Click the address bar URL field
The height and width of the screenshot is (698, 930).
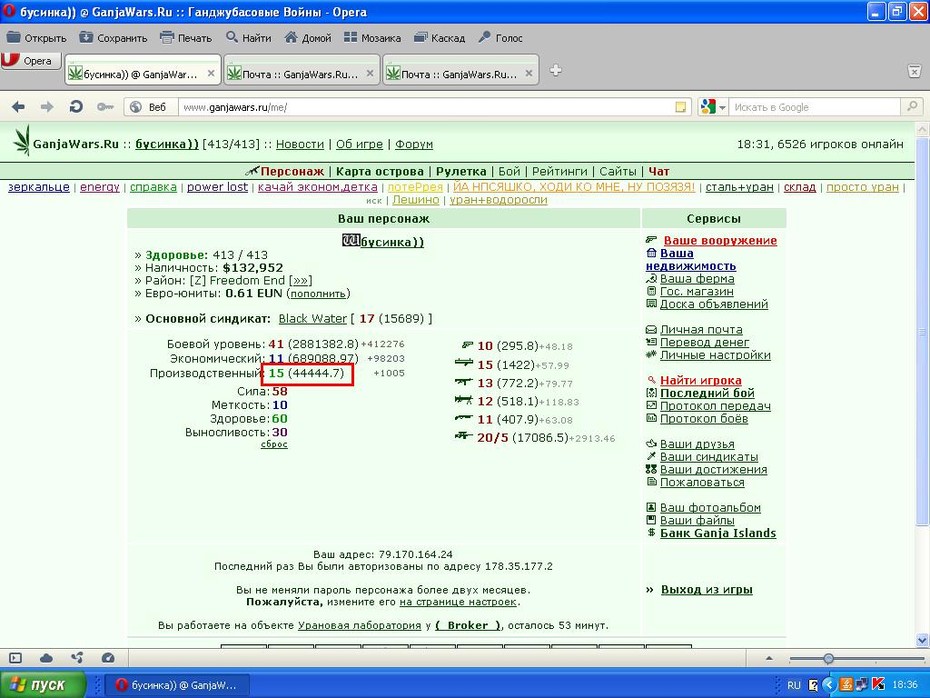point(427,107)
